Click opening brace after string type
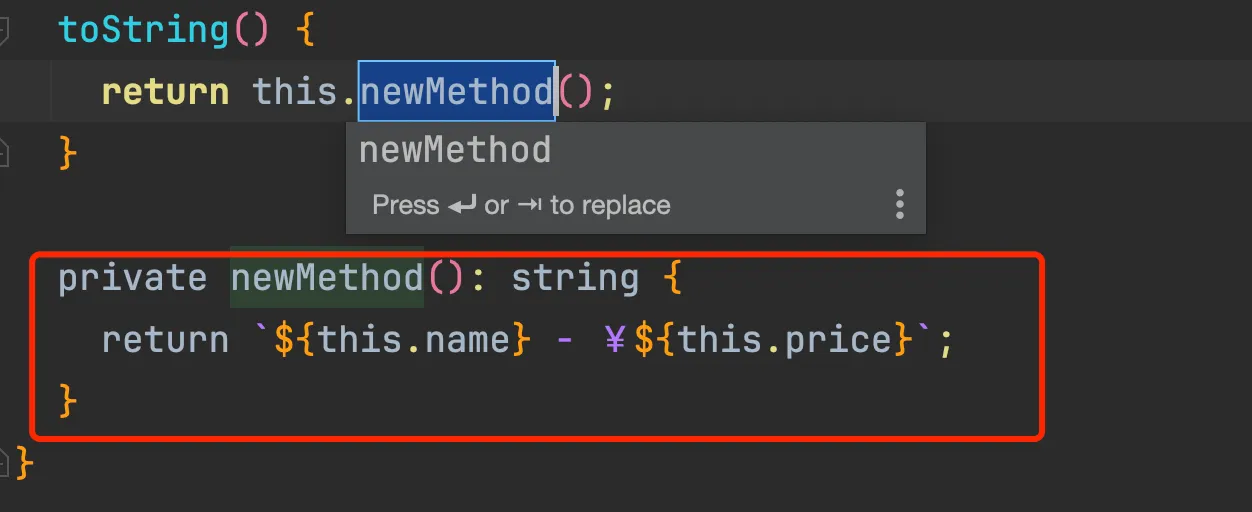Viewport: 1252px width, 512px height. 671,278
